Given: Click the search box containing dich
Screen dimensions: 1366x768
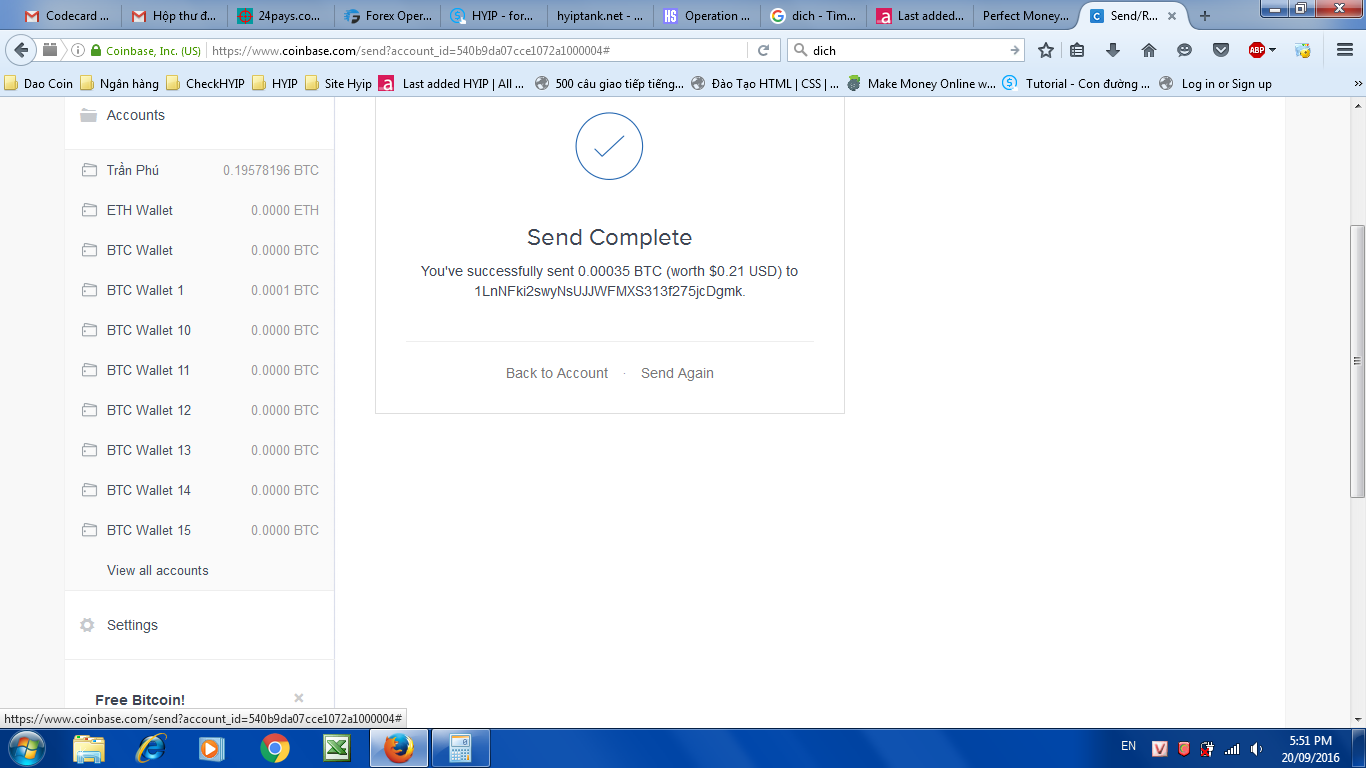Looking at the screenshot, I should [x=907, y=50].
